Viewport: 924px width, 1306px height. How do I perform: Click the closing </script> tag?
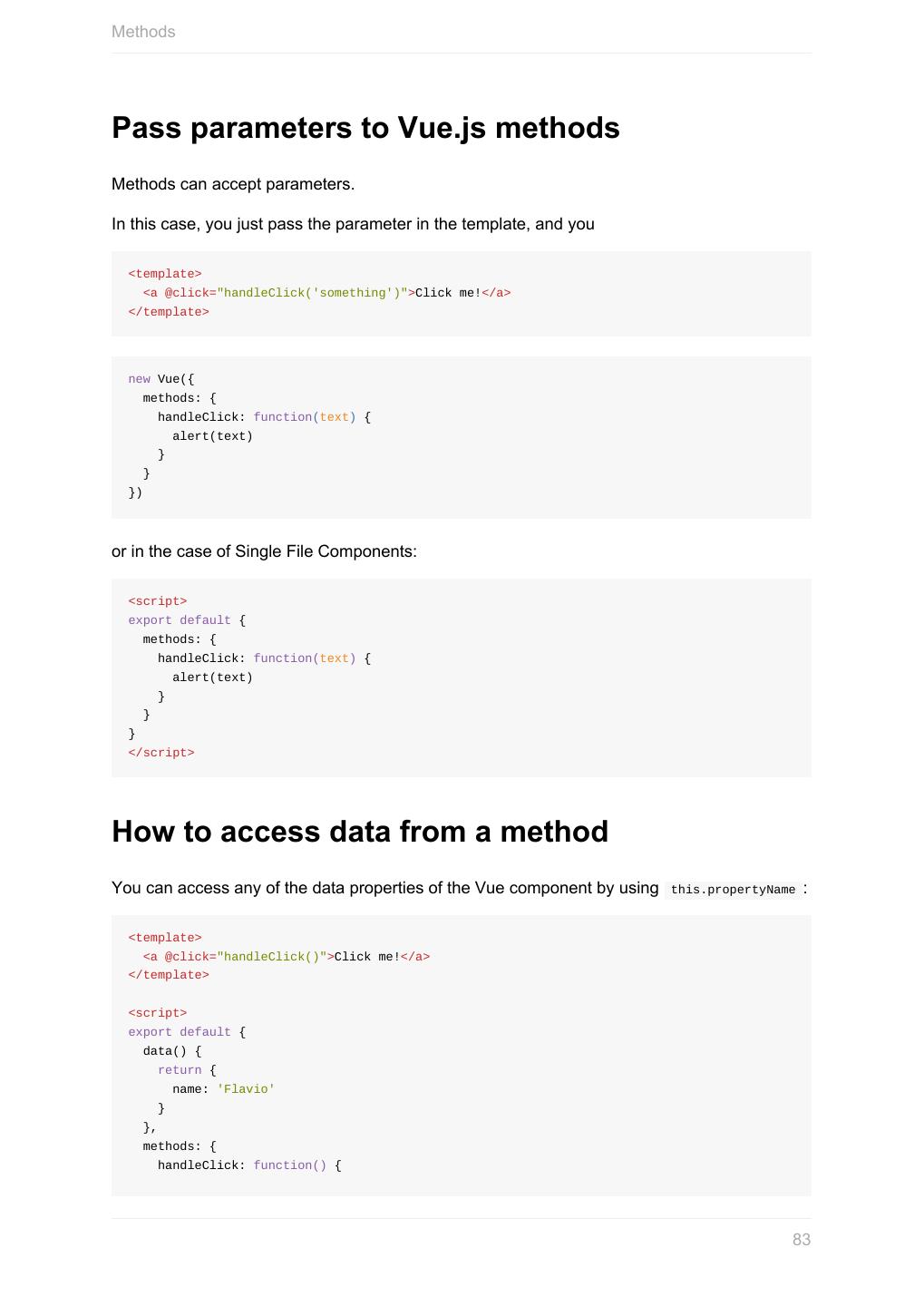point(161,753)
